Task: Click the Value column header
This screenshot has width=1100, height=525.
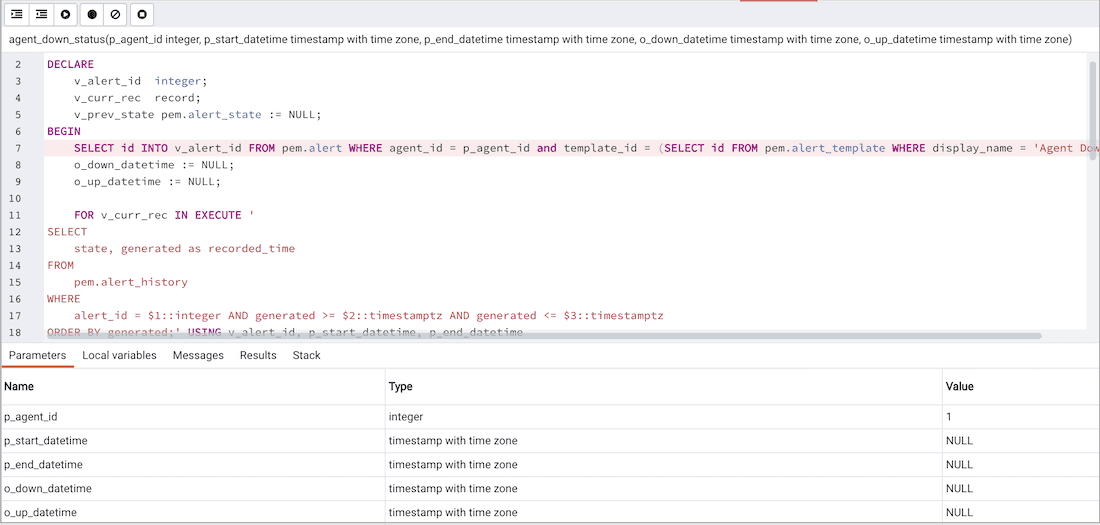Action: click(x=959, y=386)
